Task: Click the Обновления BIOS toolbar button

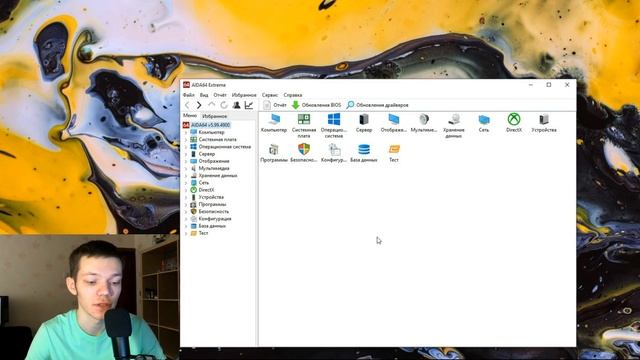Action: coord(316,105)
